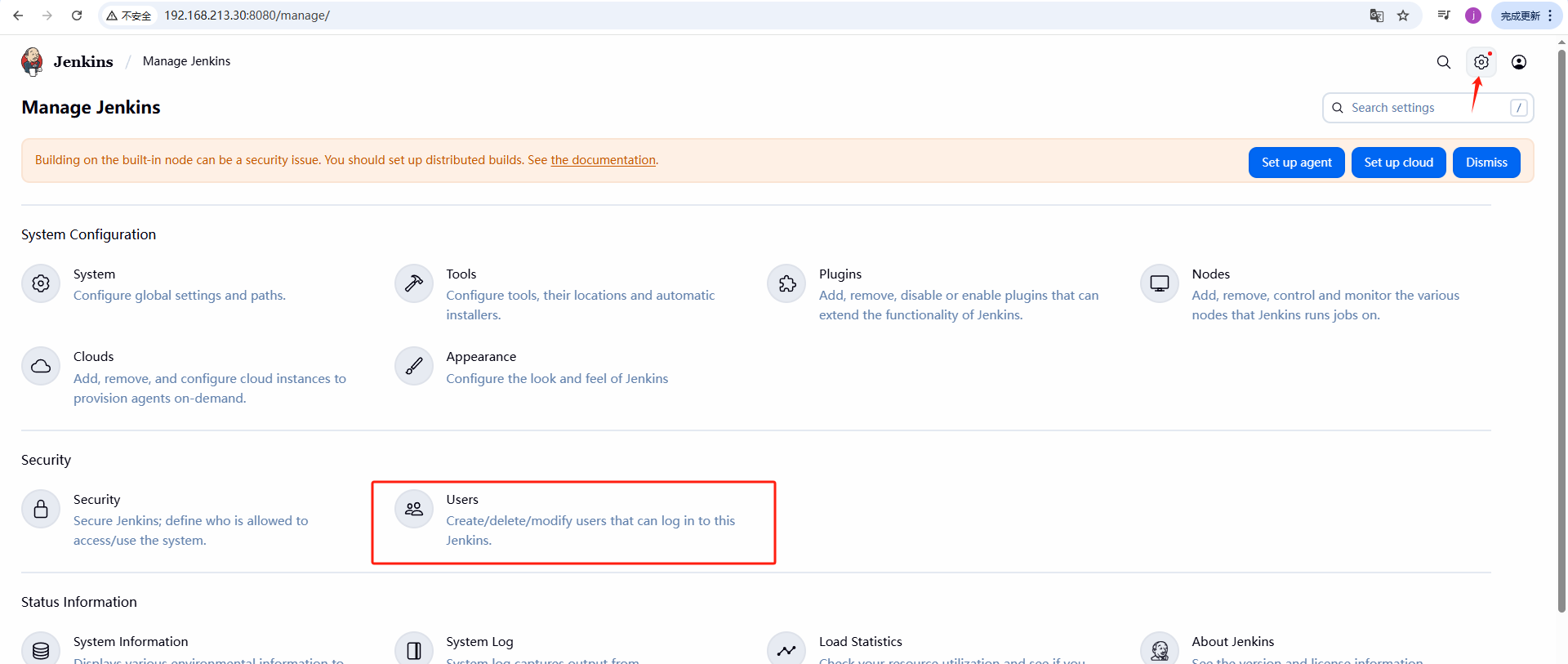
Task: Click the Load Statistics chart icon
Action: (786, 649)
